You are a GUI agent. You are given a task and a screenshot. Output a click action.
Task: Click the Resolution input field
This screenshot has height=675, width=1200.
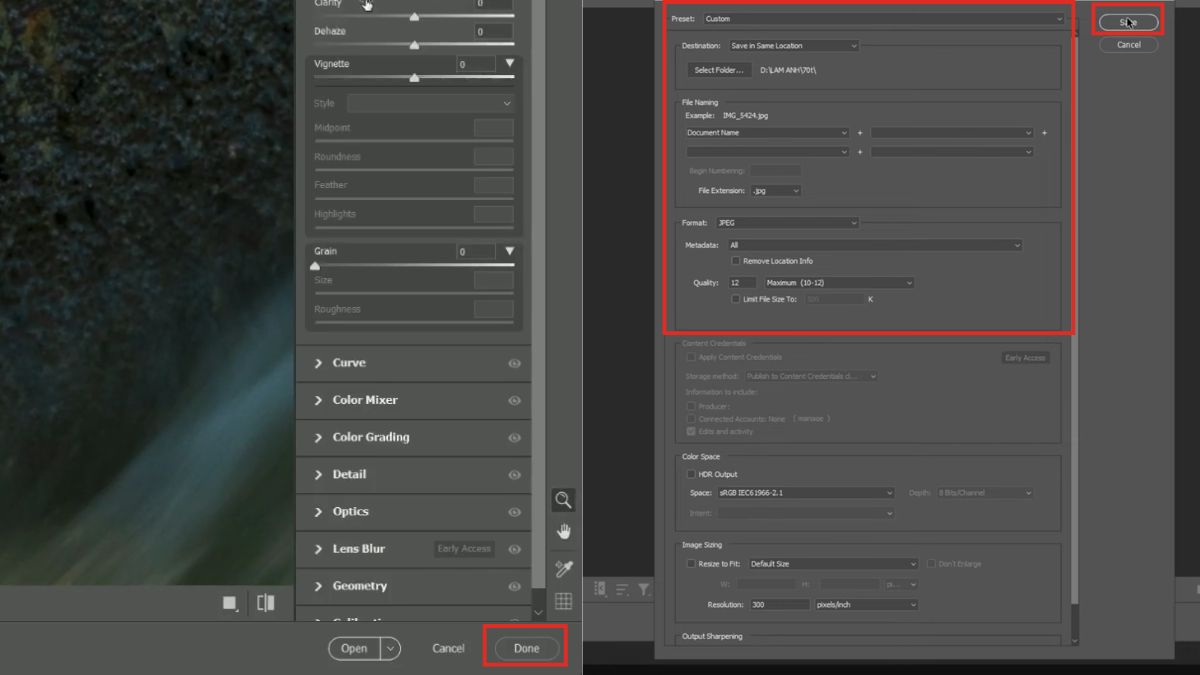coord(779,604)
